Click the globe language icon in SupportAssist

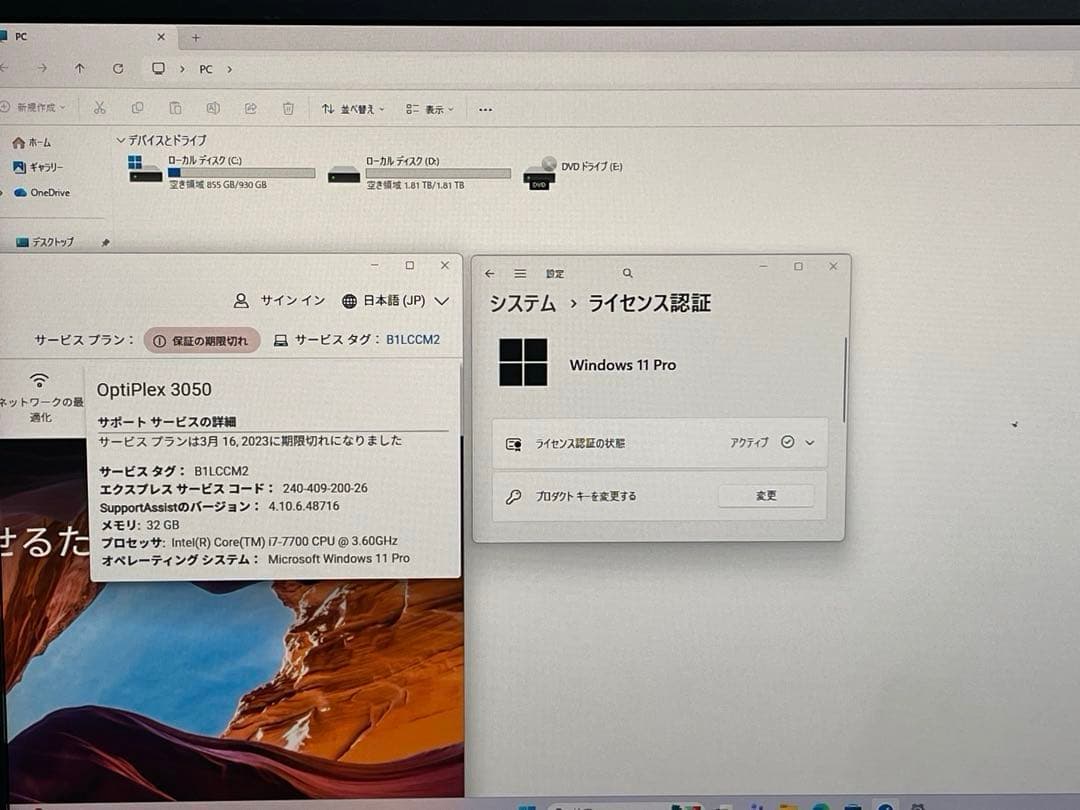(349, 301)
